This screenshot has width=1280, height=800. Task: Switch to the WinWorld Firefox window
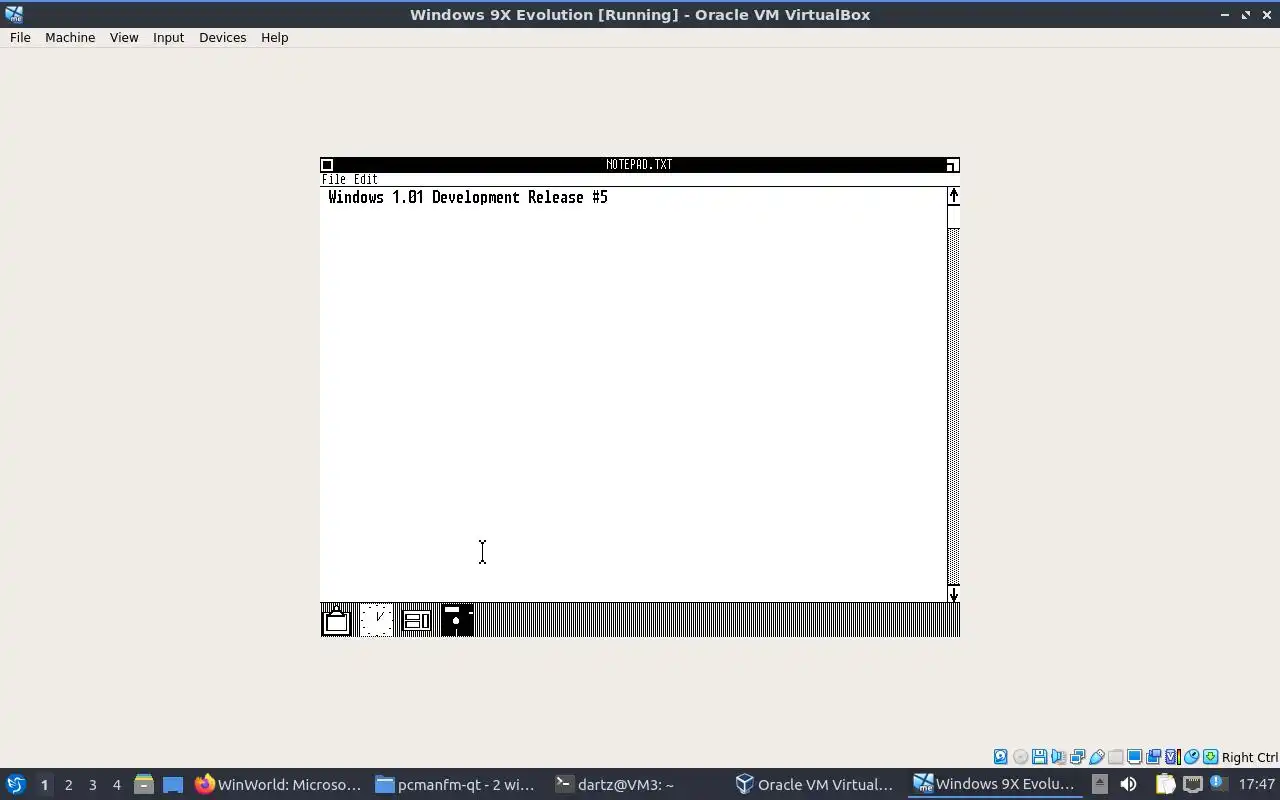coord(278,784)
